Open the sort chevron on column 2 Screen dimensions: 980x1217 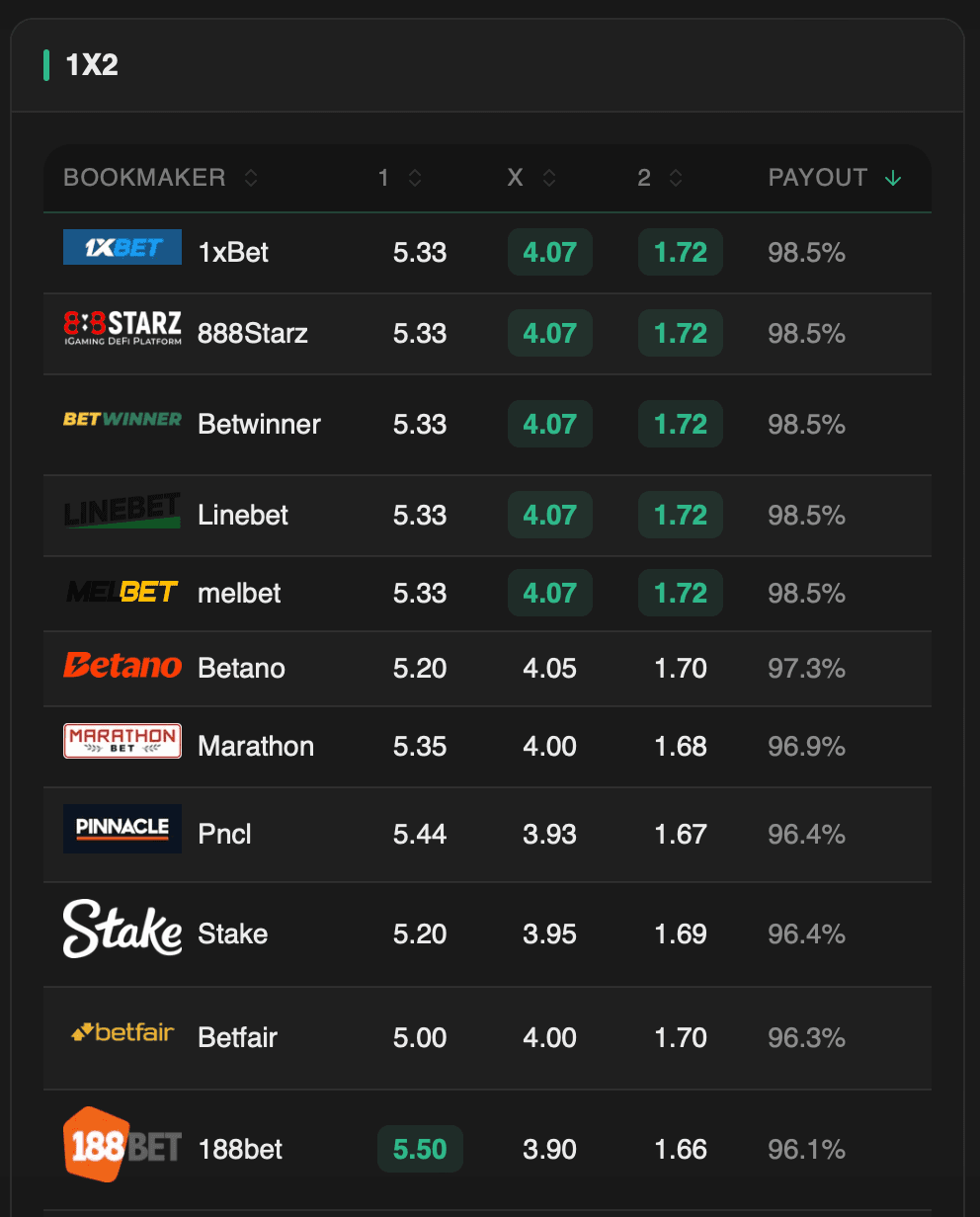pos(676,178)
